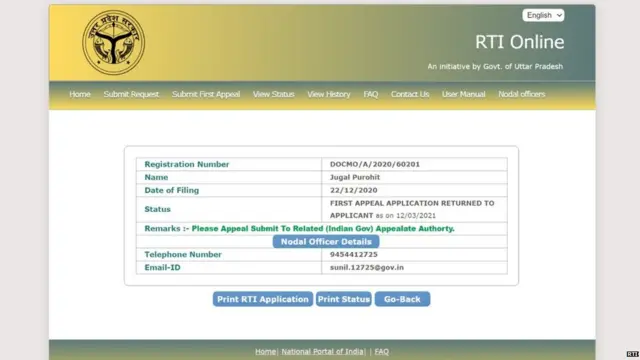Select email sunil.12725@gov.in

pos(367,267)
